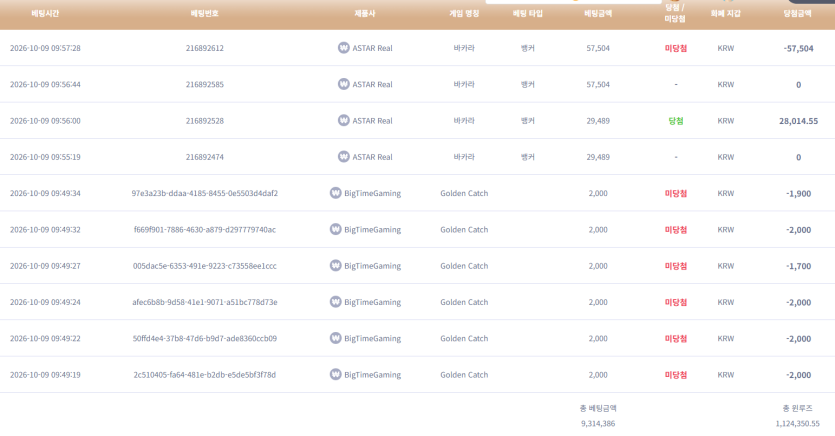Click BigTimeGaming icon in the 09:49:22 row

pos(335,338)
